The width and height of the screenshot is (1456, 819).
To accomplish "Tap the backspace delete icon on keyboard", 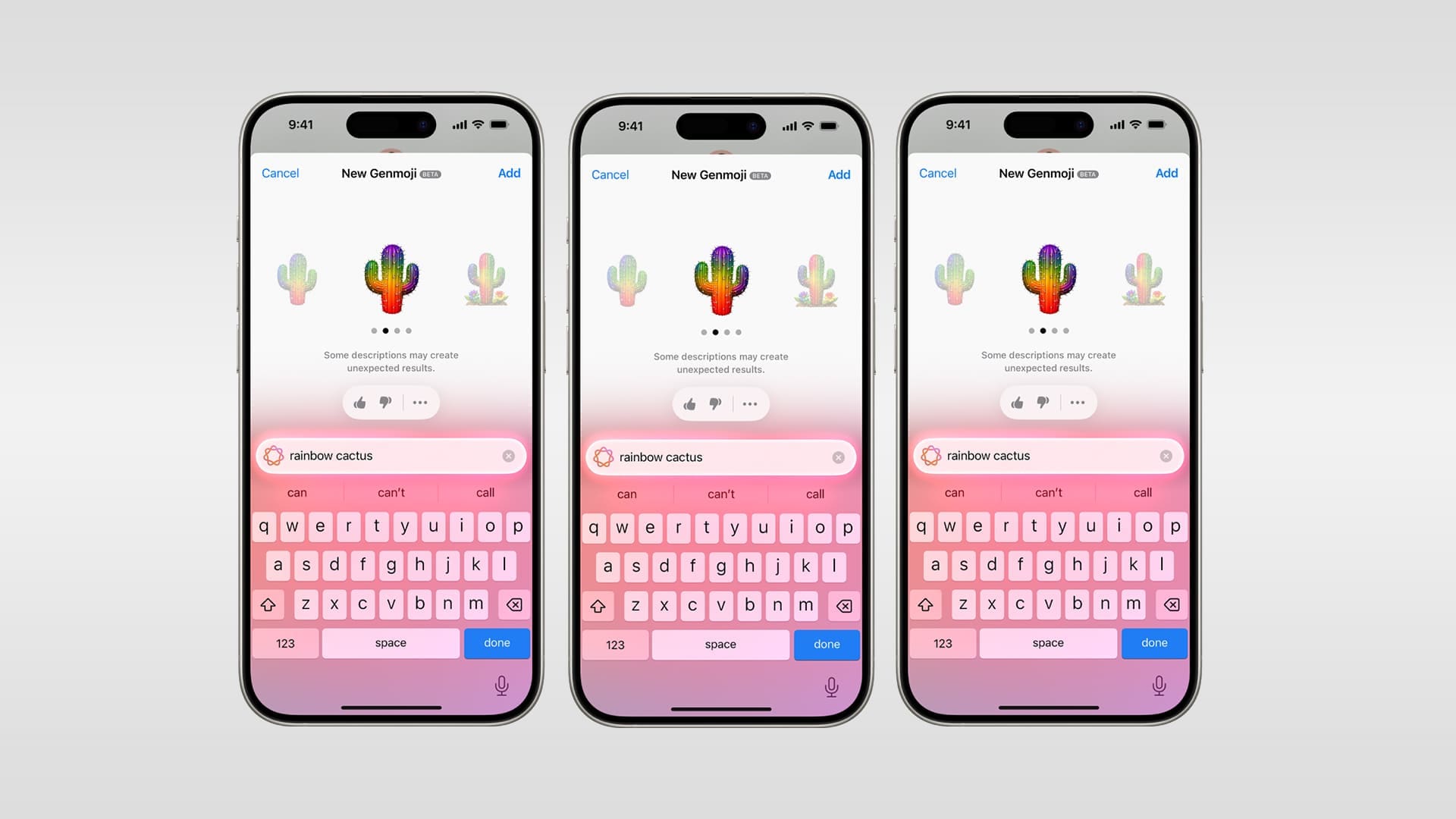I will [x=513, y=603].
